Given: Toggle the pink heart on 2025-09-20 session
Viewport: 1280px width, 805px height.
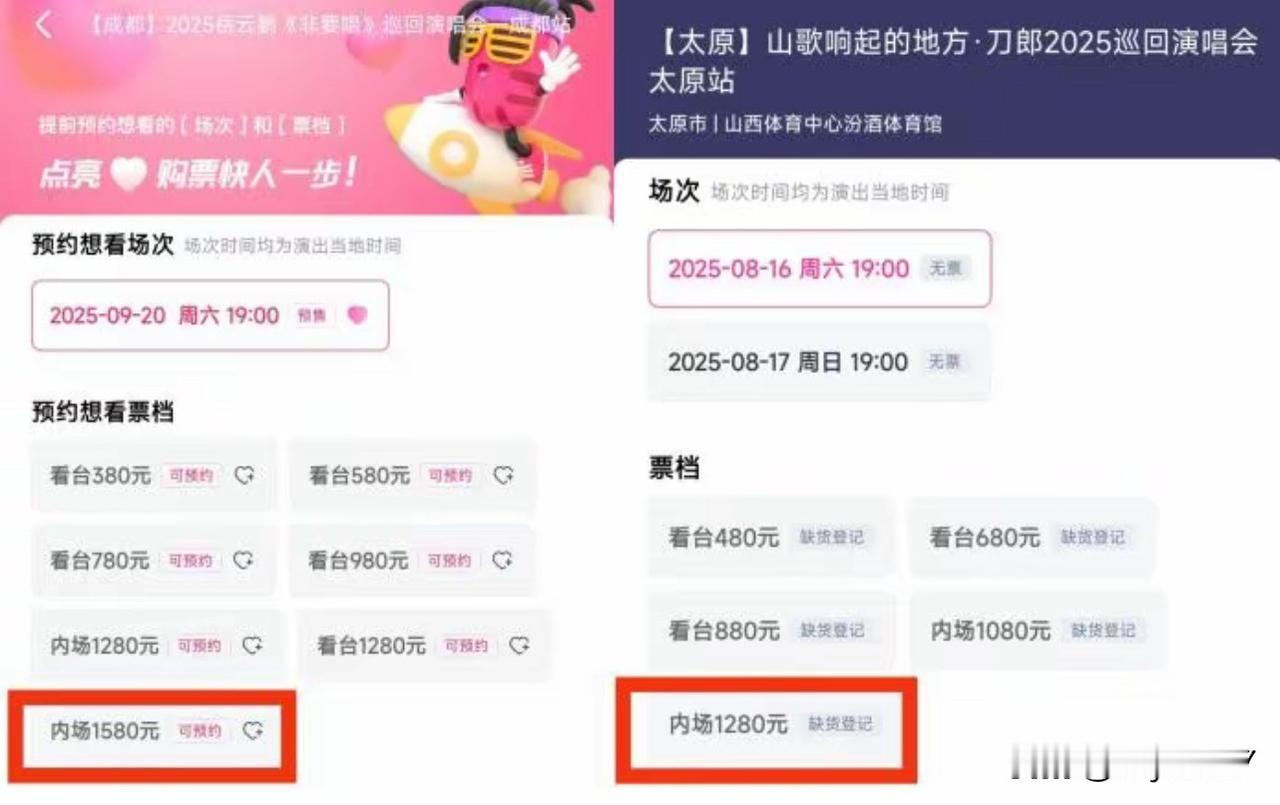Looking at the screenshot, I should pyautogui.click(x=357, y=316).
